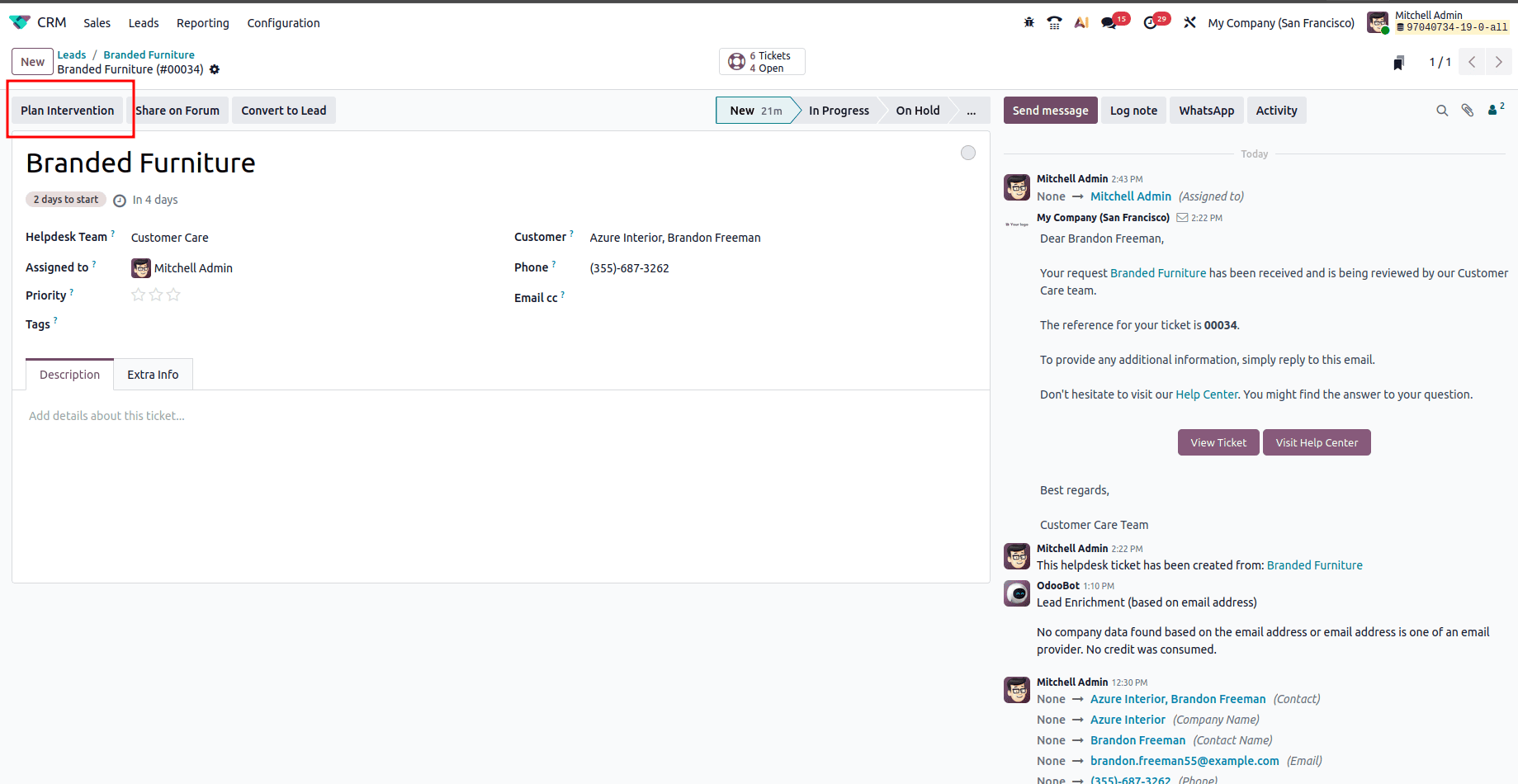Screen dimensions: 1518x784
Task: Click the Plan Intervention button
Action: [x=68, y=110]
